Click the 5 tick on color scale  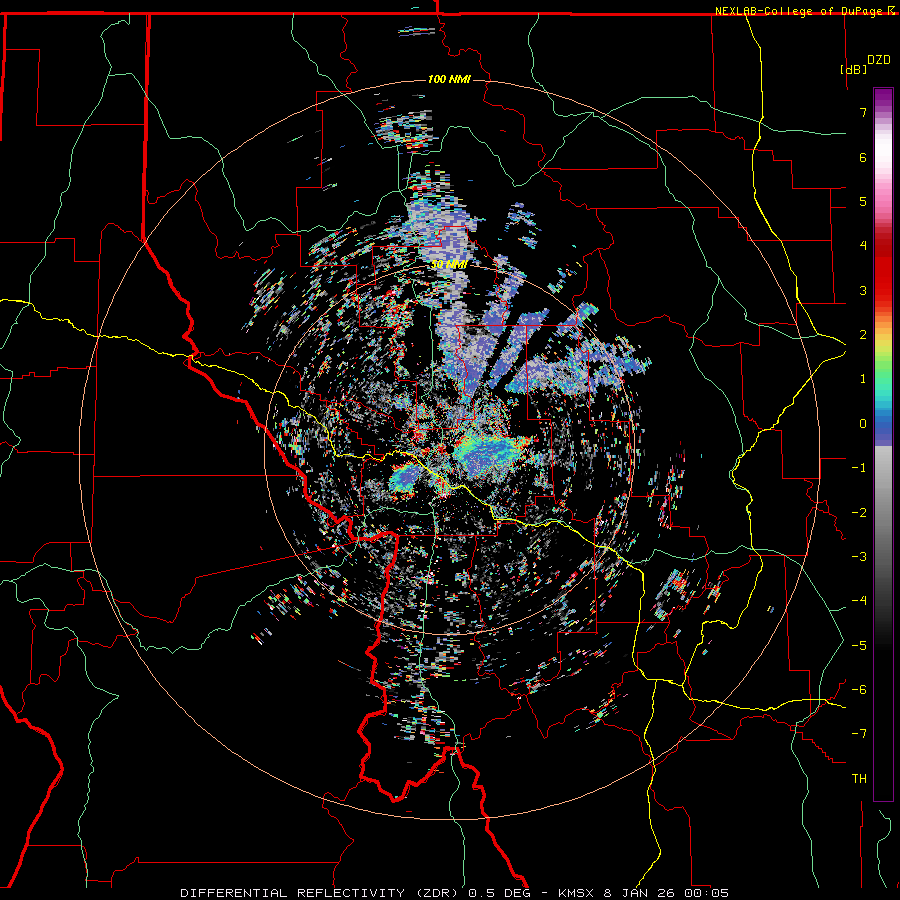(x=863, y=201)
